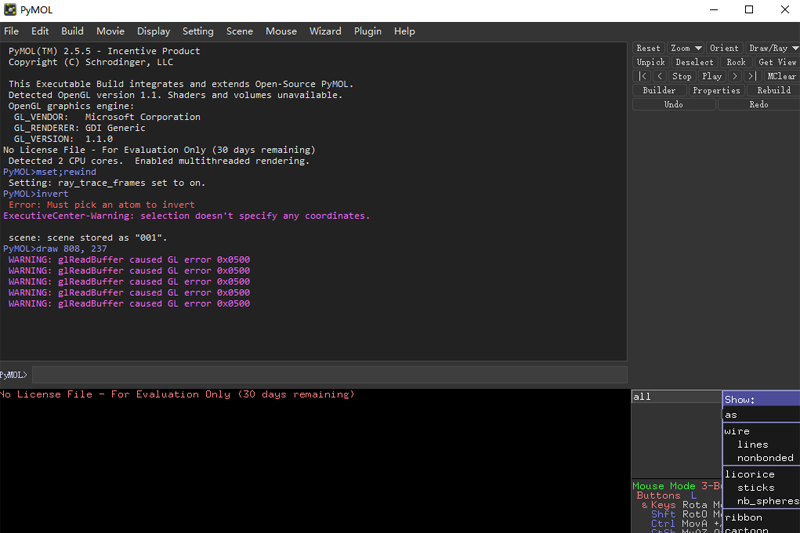Choose 'wire' in Show menu
Screen dimensions: 800x533
(x=761, y=431)
